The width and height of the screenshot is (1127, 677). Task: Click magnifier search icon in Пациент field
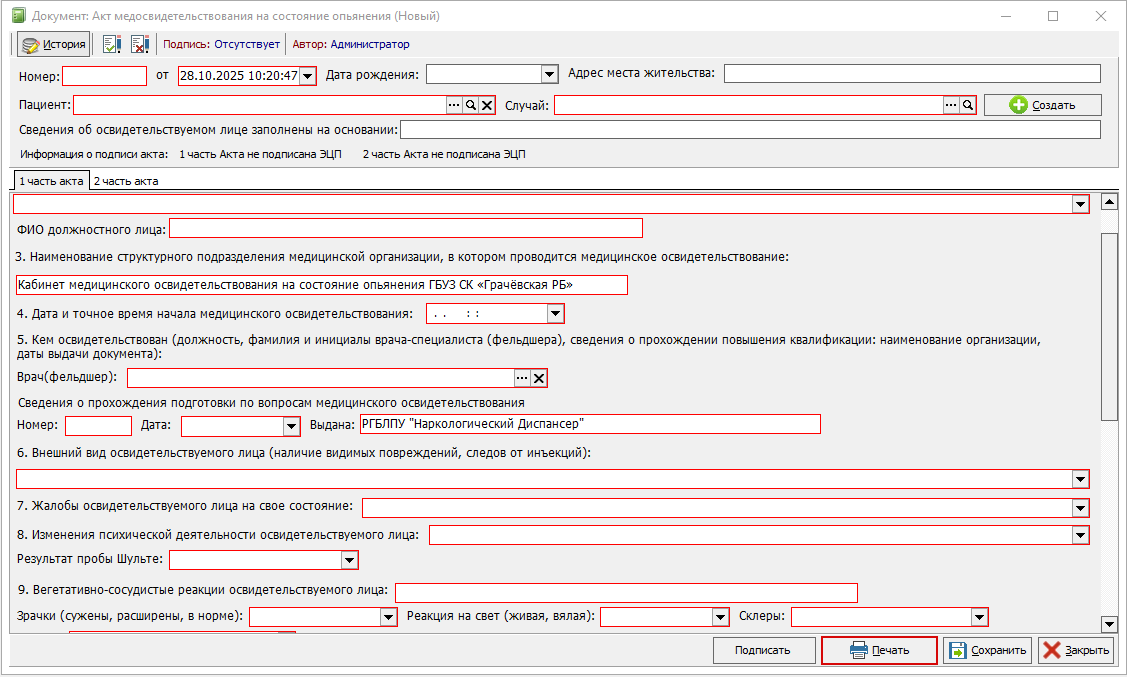coord(470,105)
